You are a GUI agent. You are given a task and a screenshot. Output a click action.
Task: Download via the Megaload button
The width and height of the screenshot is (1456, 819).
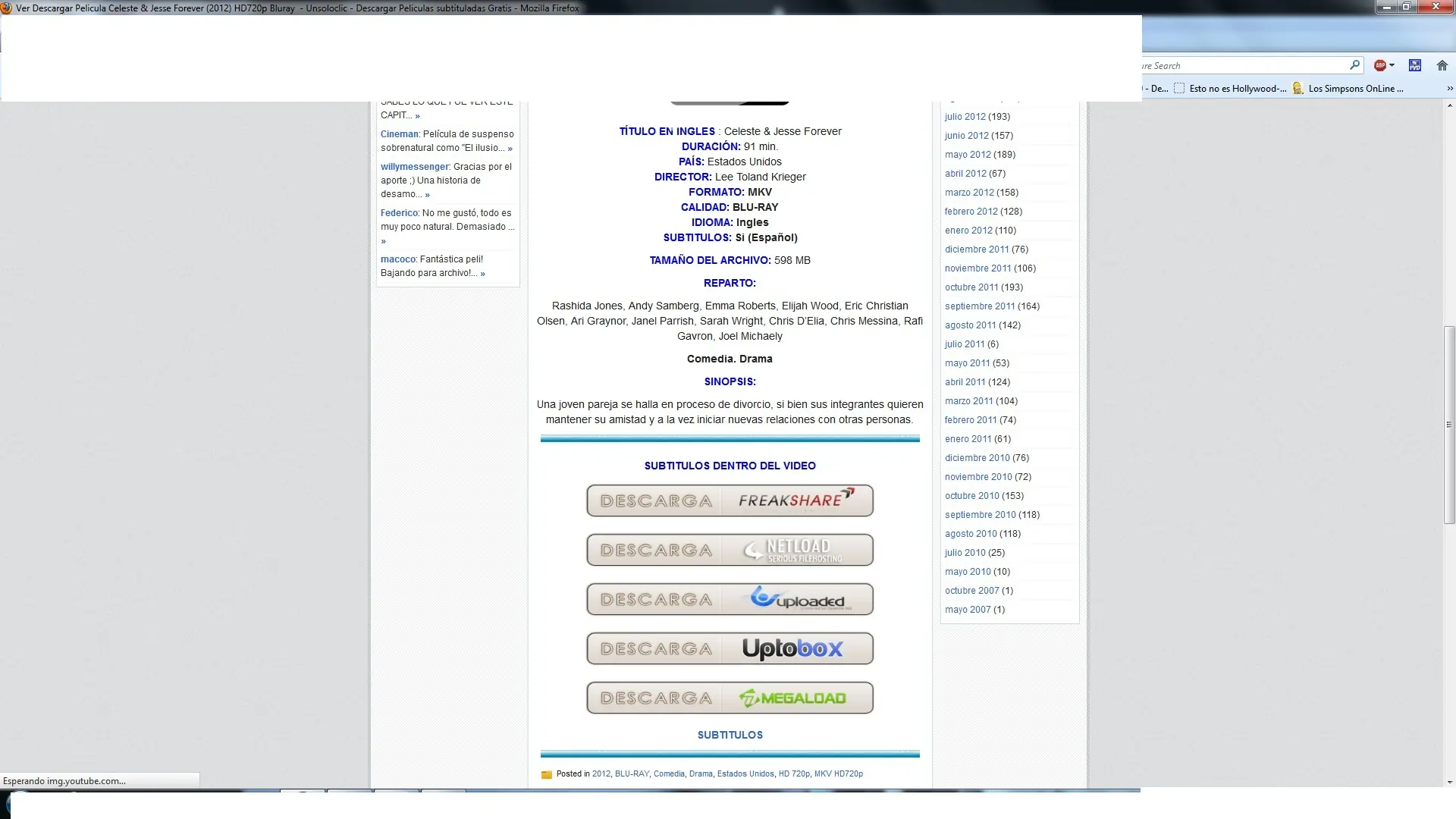point(730,698)
